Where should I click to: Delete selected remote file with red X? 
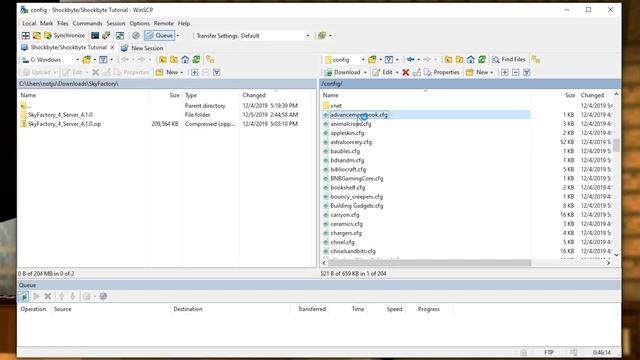pyautogui.click(x=405, y=72)
